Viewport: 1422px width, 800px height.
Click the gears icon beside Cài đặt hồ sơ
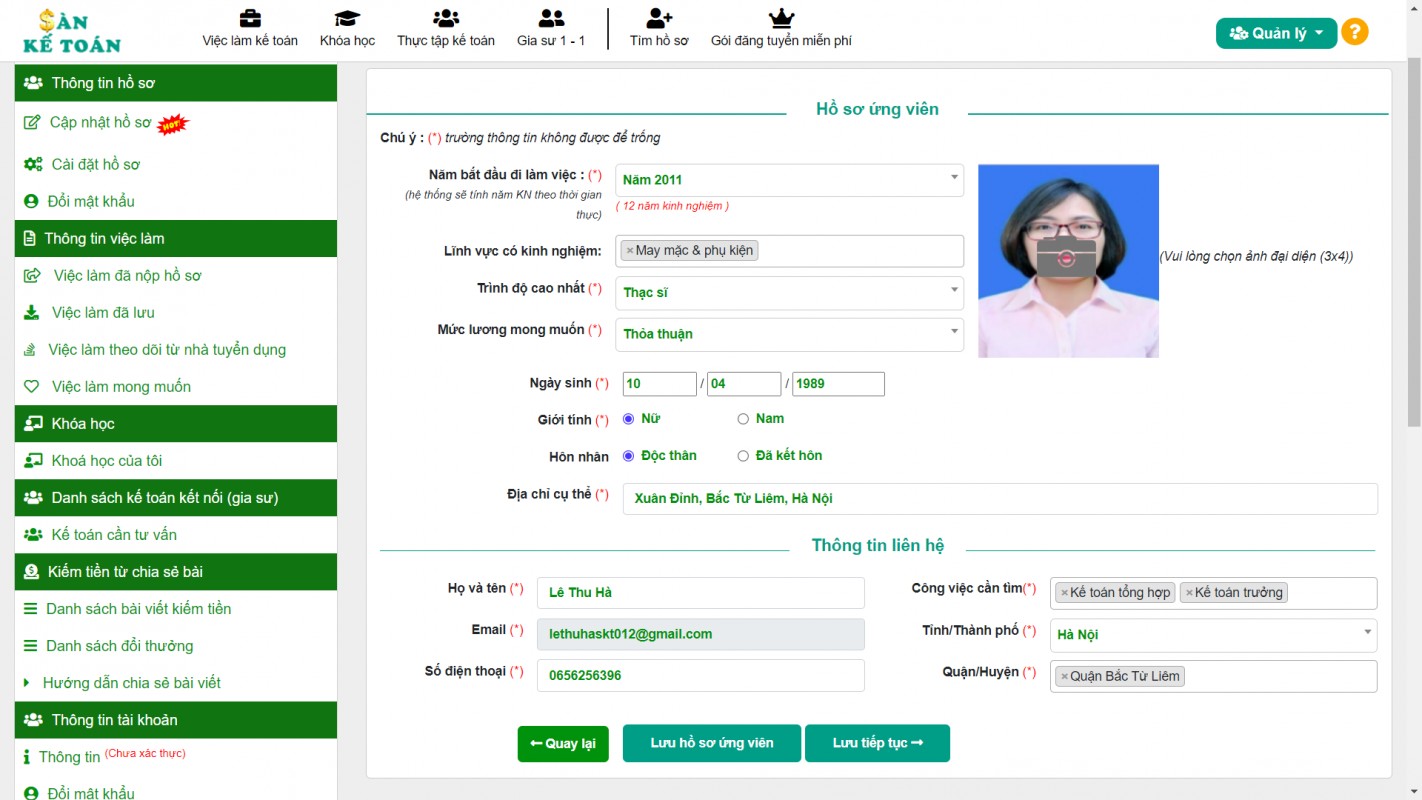pyautogui.click(x=33, y=164)
